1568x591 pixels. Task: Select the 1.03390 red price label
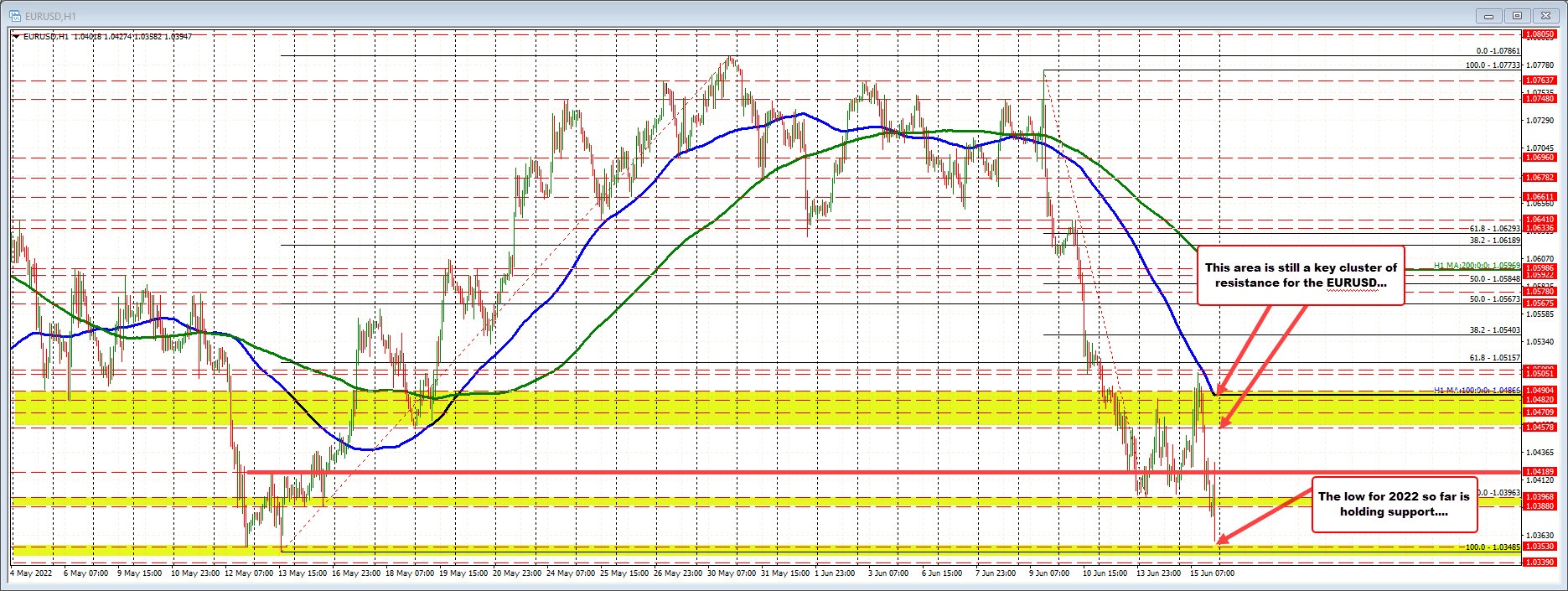click(x=1540, y=562)
